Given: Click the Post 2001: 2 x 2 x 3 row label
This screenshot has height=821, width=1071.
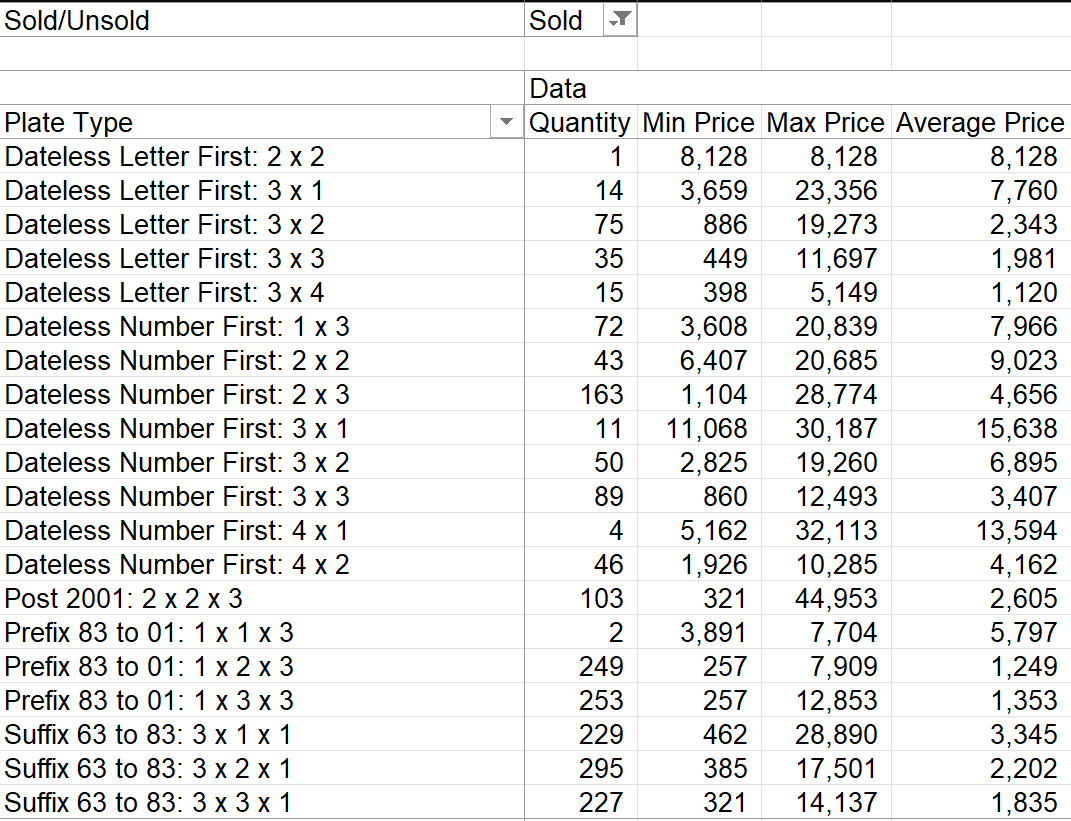Looking at the screenshot, I should tap(123, 599).
